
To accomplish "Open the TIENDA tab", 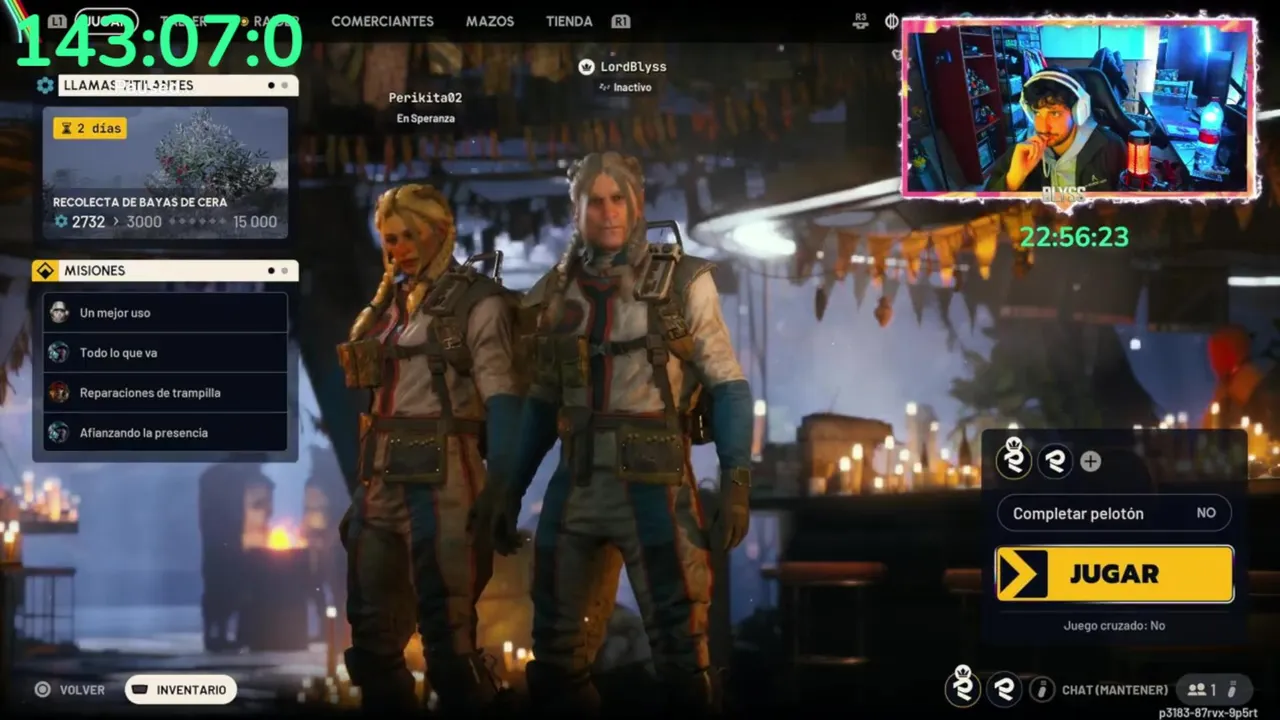I will 569,21.
